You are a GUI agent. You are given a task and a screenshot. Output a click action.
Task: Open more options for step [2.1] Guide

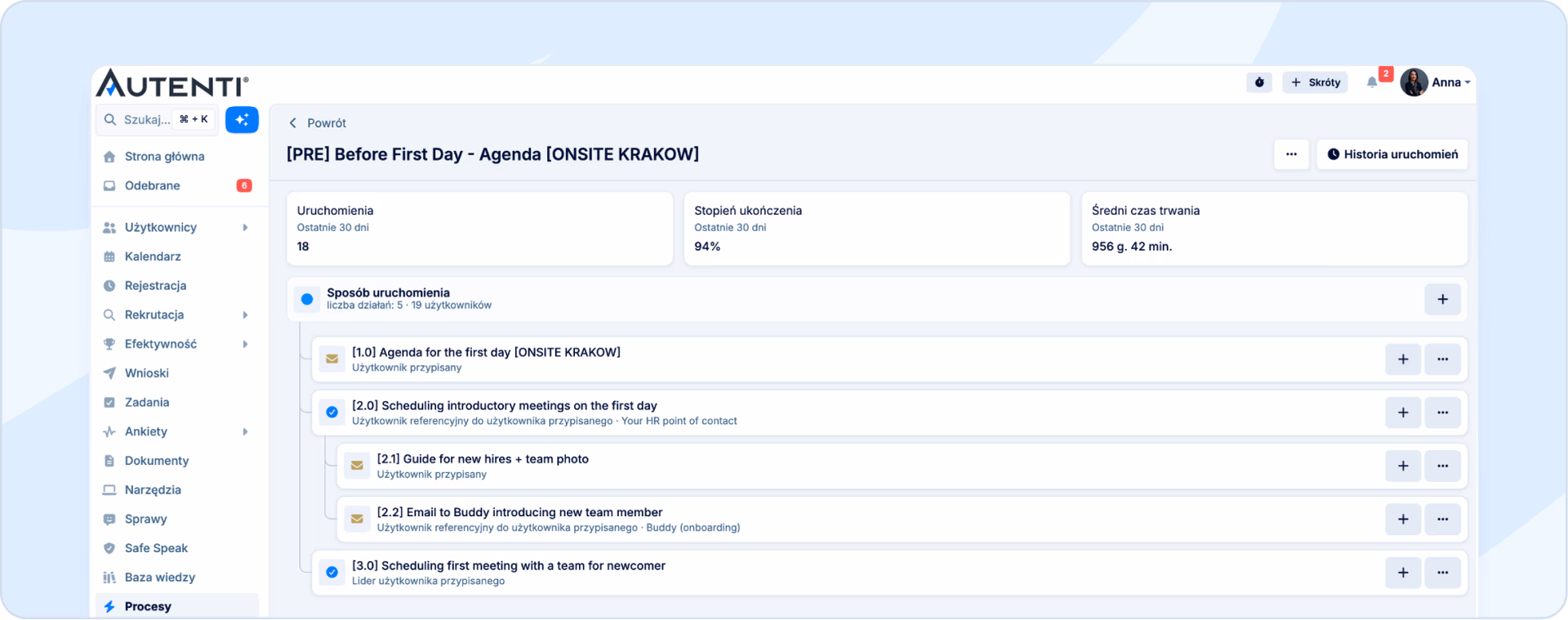click(1443, 466)
